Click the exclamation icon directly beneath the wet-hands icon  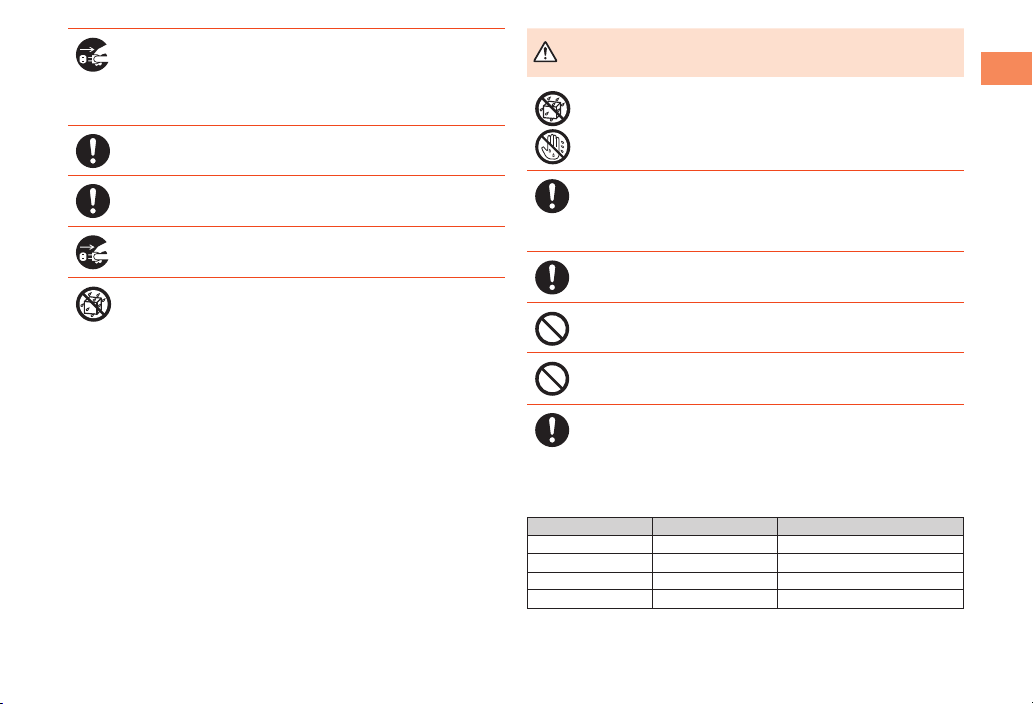[x=552, y=196]
